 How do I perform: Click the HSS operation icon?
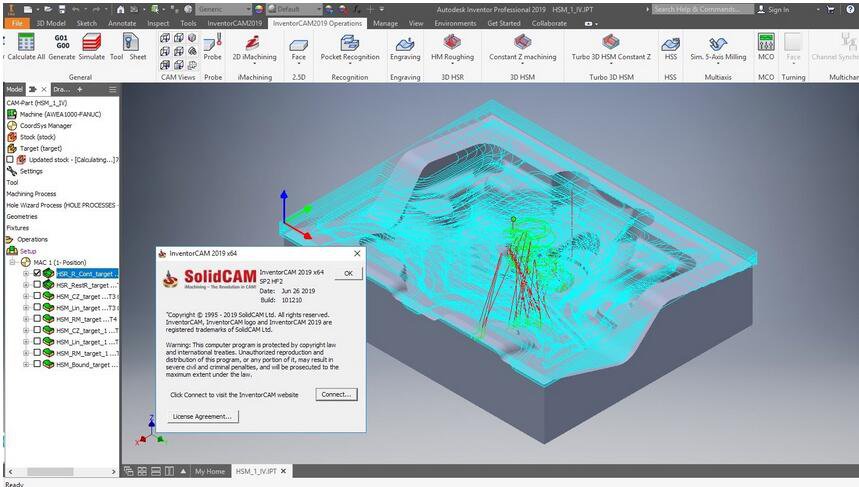671,43
